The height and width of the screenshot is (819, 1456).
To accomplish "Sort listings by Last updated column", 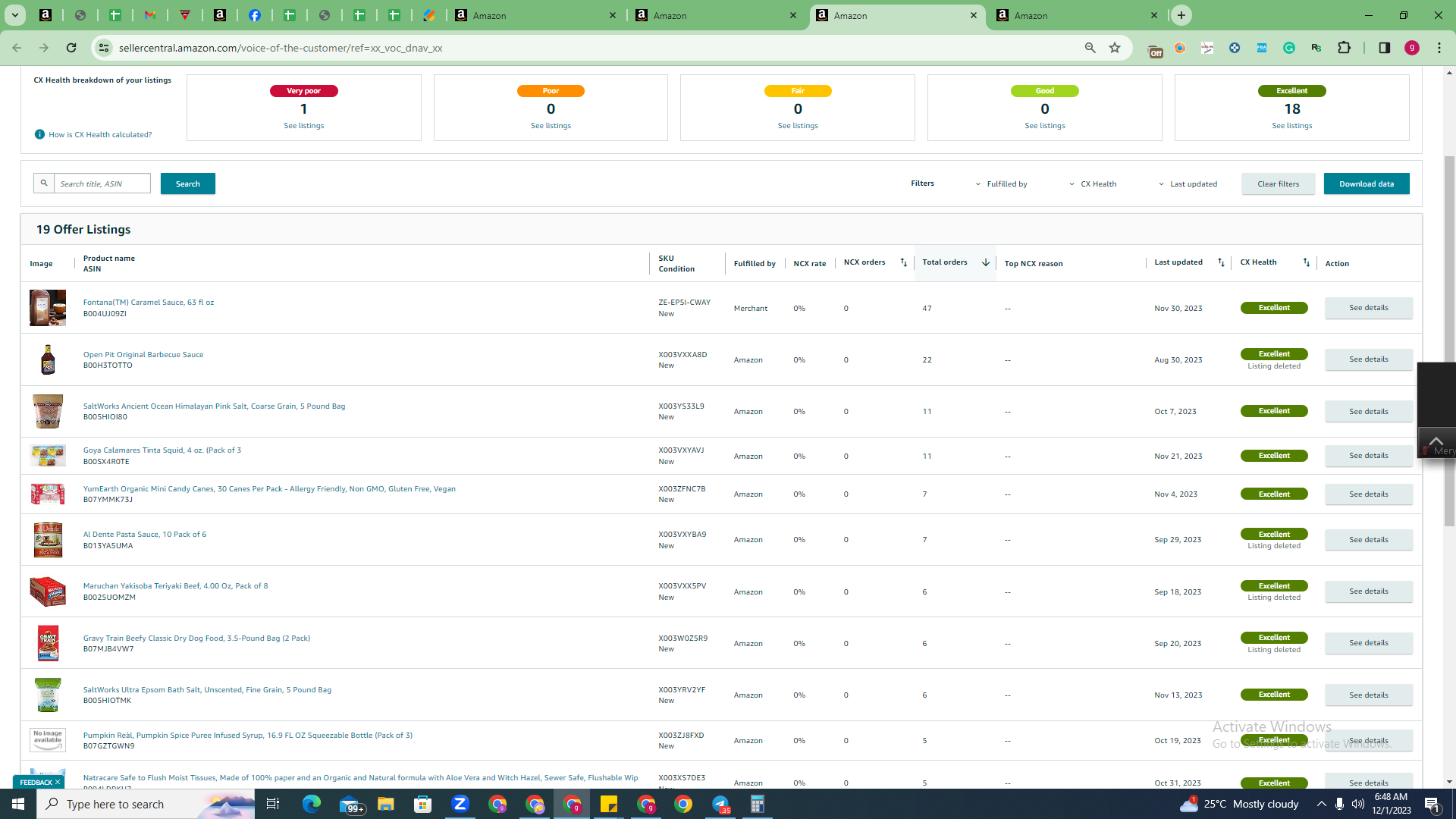I will pyautogui.click(x=1221, y=262).
